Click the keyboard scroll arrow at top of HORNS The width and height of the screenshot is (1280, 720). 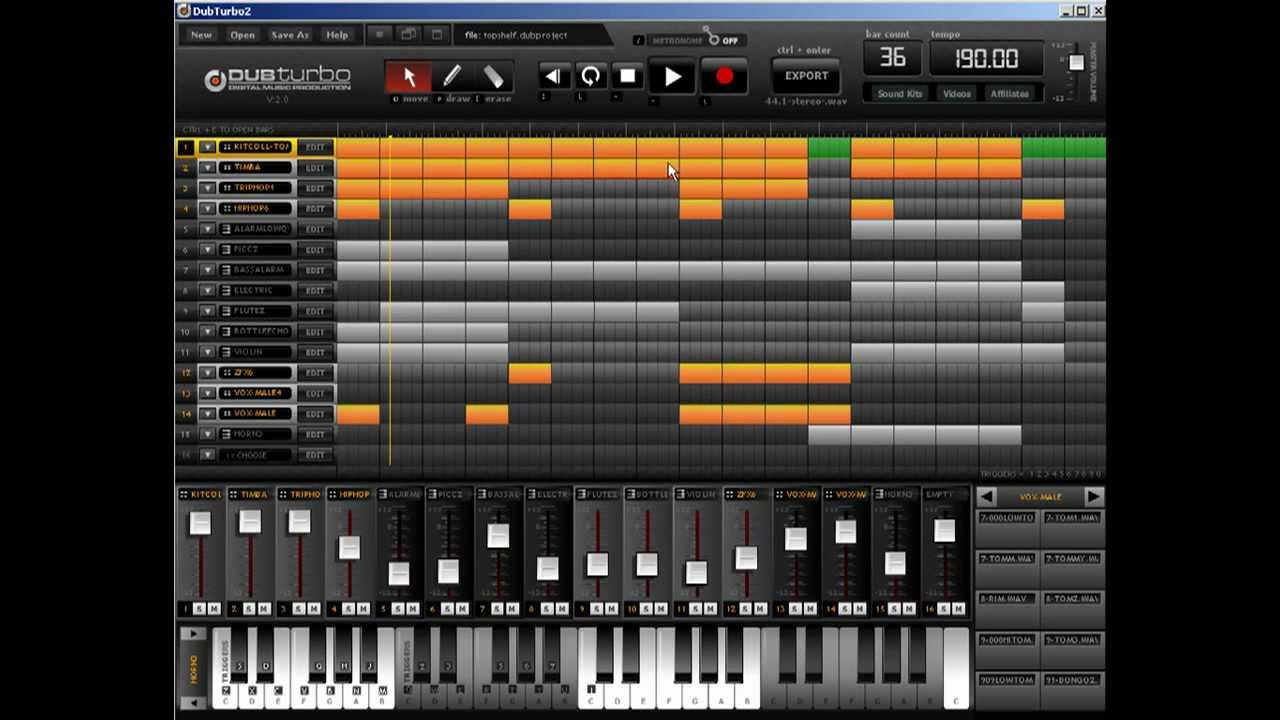(x=193, y=634)
